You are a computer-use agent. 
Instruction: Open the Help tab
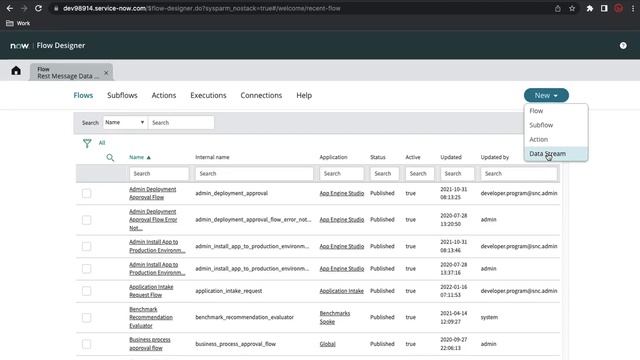tap(304, 95)
